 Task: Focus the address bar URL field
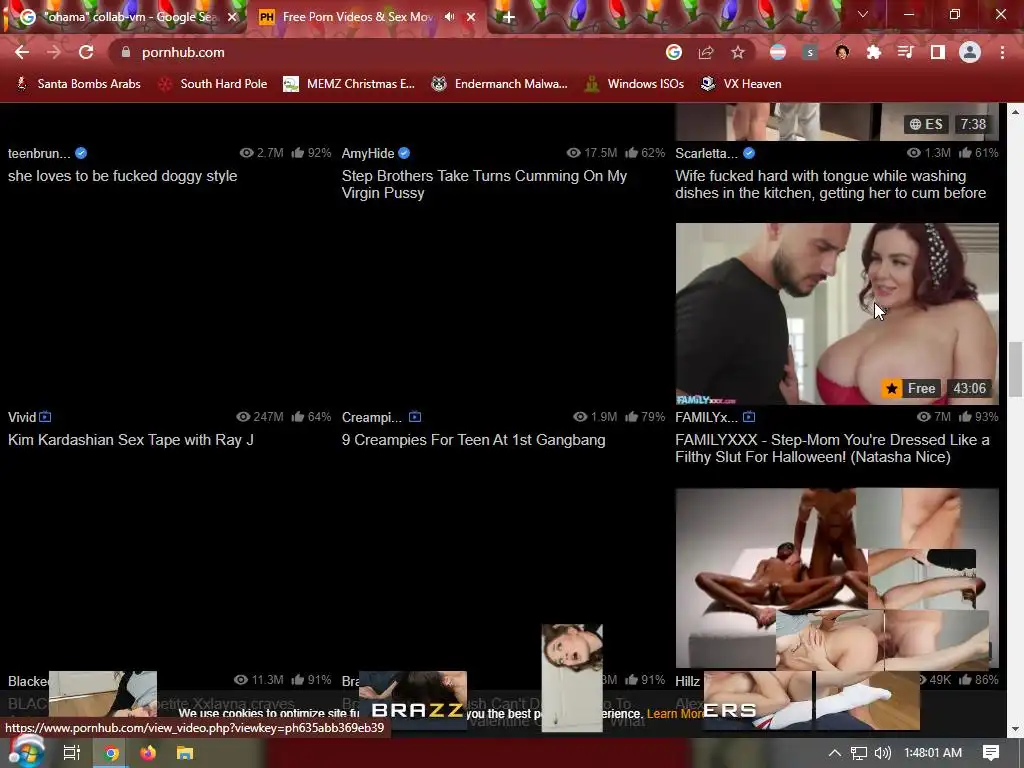pyautogui.click(x=392, y=52)
